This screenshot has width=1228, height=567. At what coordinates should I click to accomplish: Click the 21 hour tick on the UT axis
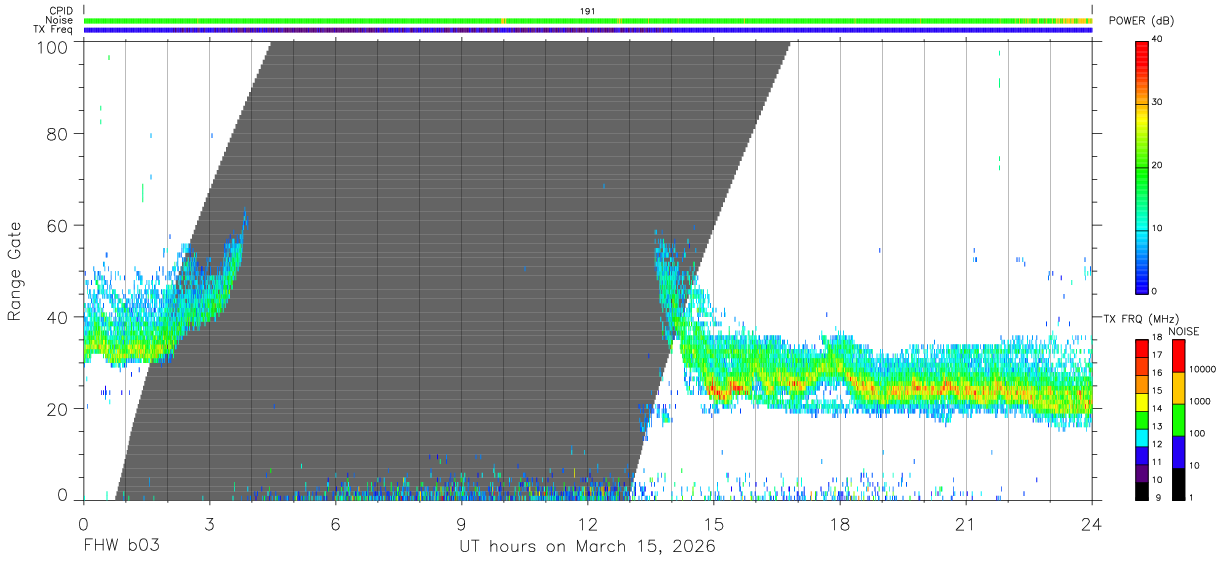[x=966, y=524]
